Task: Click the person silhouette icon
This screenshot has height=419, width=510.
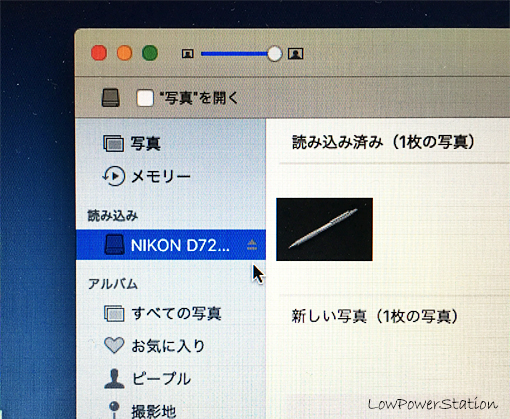Action: pos(114,379)
